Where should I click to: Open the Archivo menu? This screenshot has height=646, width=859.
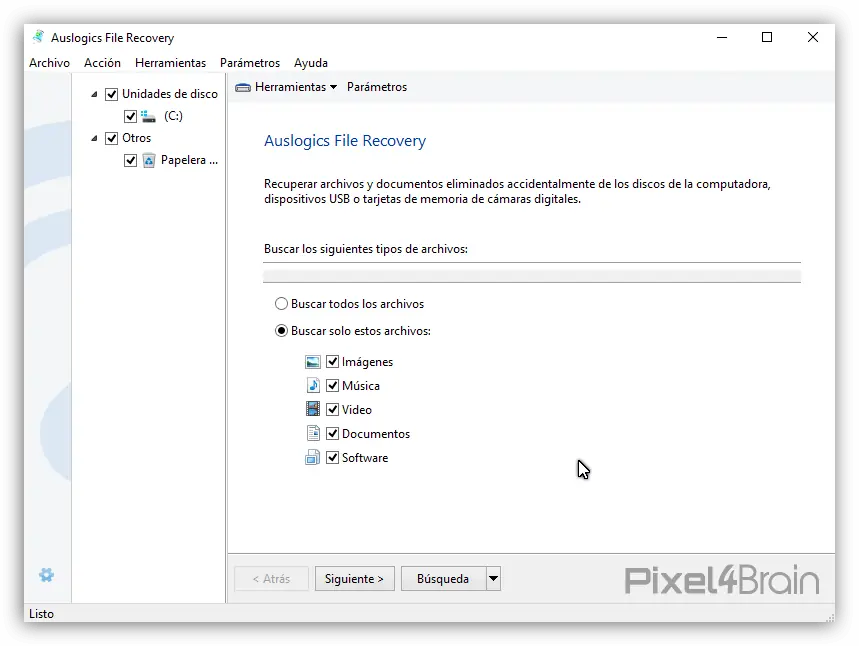[x=49, y=63]
